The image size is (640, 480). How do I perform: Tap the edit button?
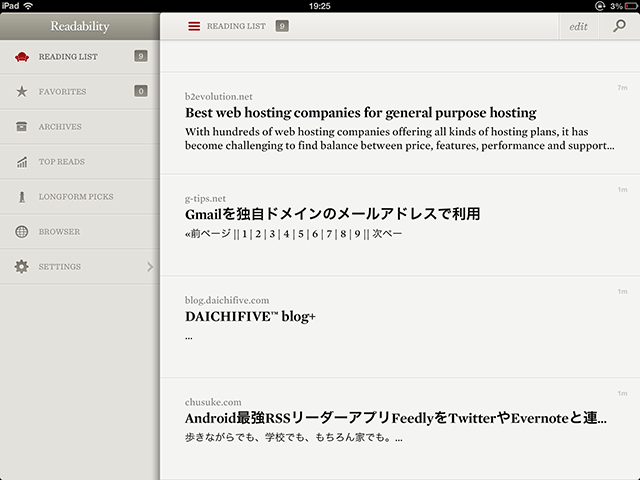[x=578, y=27]
